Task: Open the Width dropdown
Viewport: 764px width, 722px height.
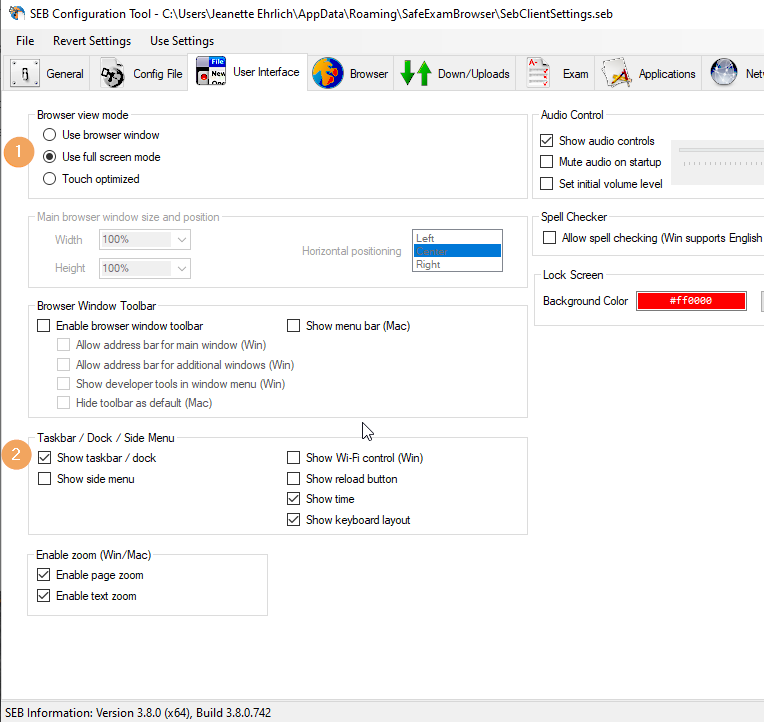Action: 145,240
